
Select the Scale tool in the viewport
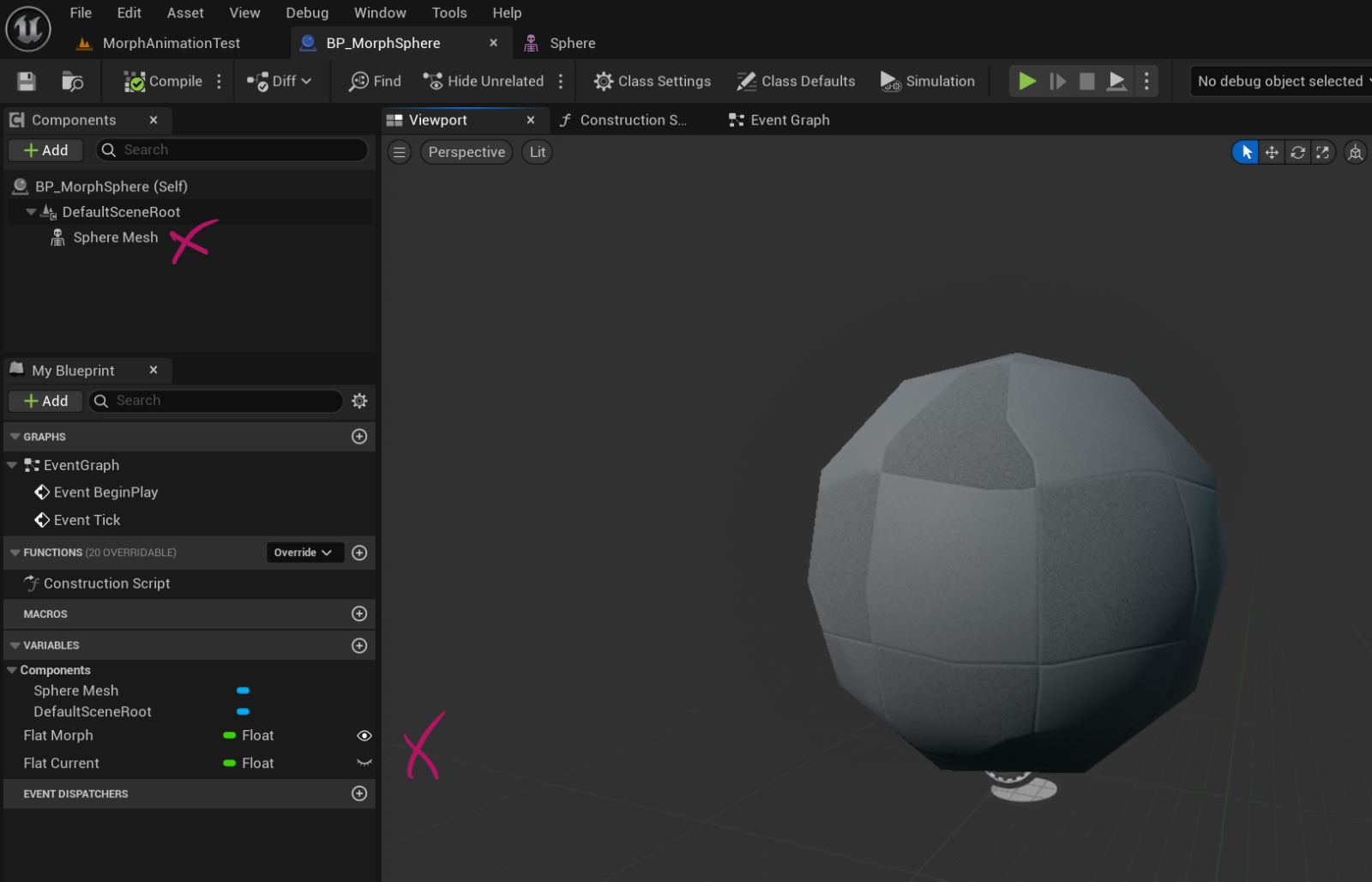tap(1323, 152)
